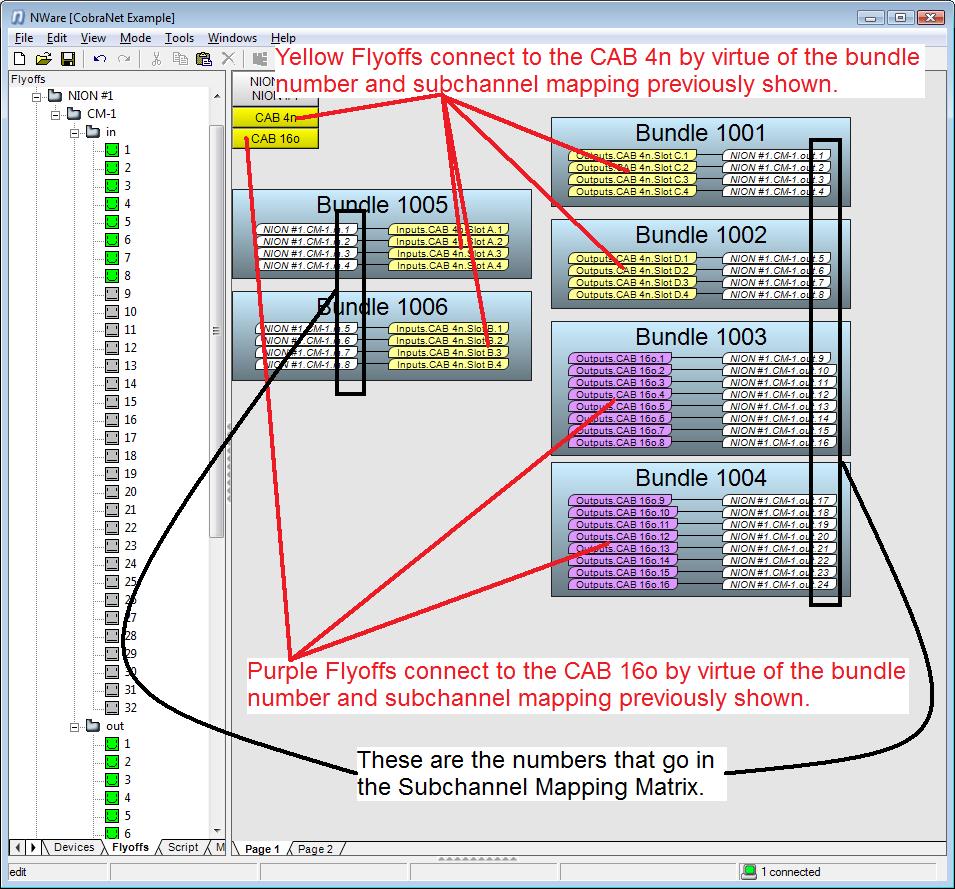Click the Undo arrow in toolbar
The image size is (955, 889).
pos(100,60)
